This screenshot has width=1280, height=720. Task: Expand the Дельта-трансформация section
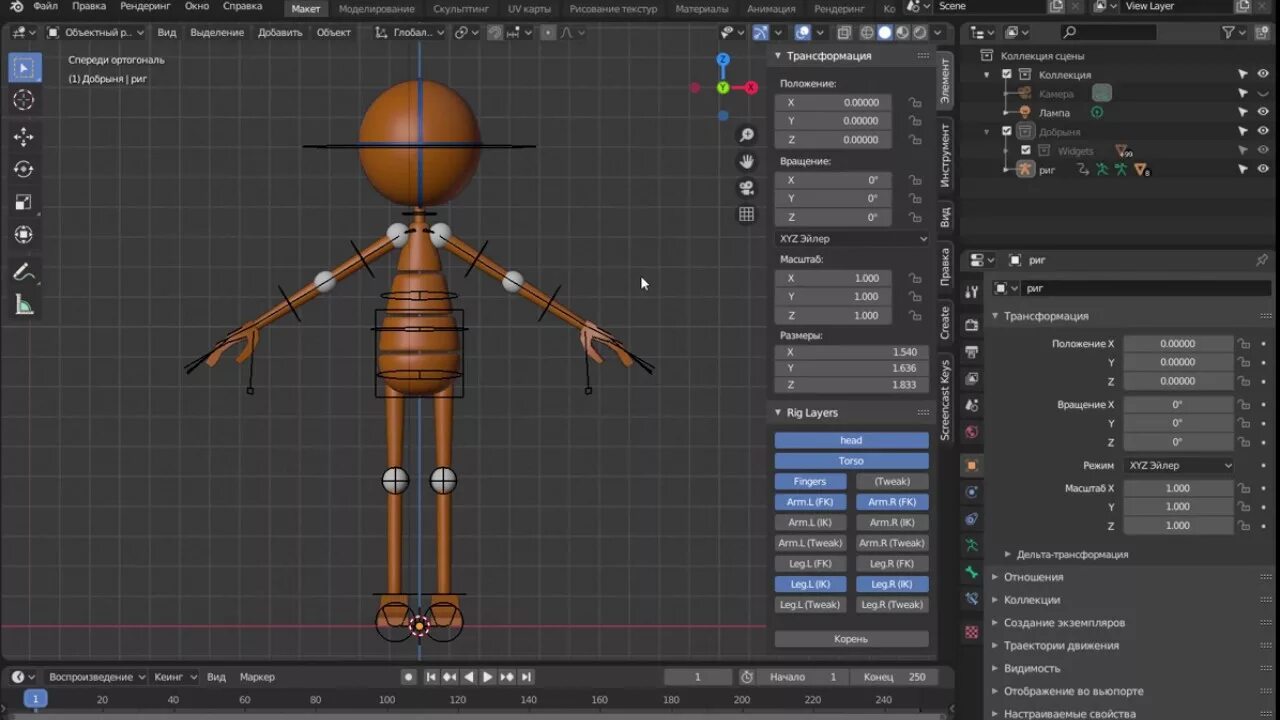pyautogui.click(x=1071, y=554)
